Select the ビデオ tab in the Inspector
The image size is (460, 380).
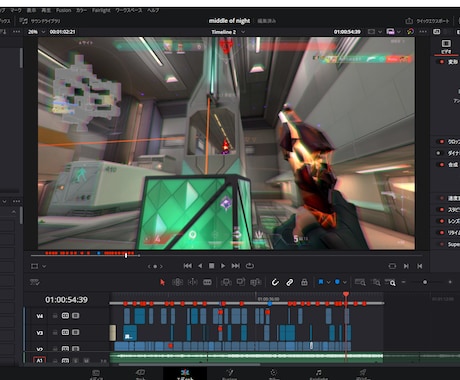tap(446, 46)
